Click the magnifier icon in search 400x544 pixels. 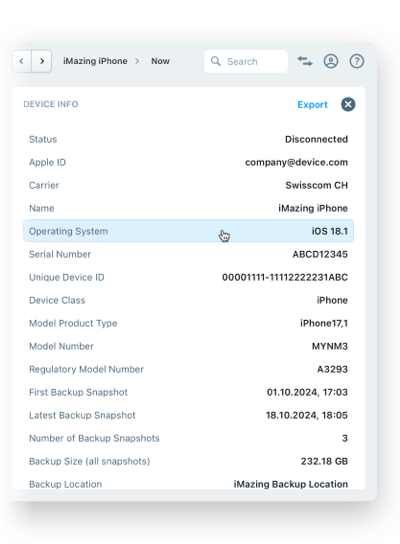tap(216, 61)
